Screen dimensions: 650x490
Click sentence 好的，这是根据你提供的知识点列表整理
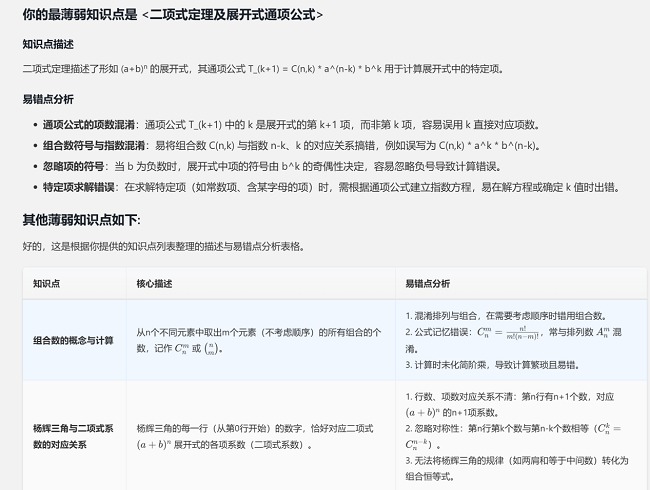[x=165, y=247]
